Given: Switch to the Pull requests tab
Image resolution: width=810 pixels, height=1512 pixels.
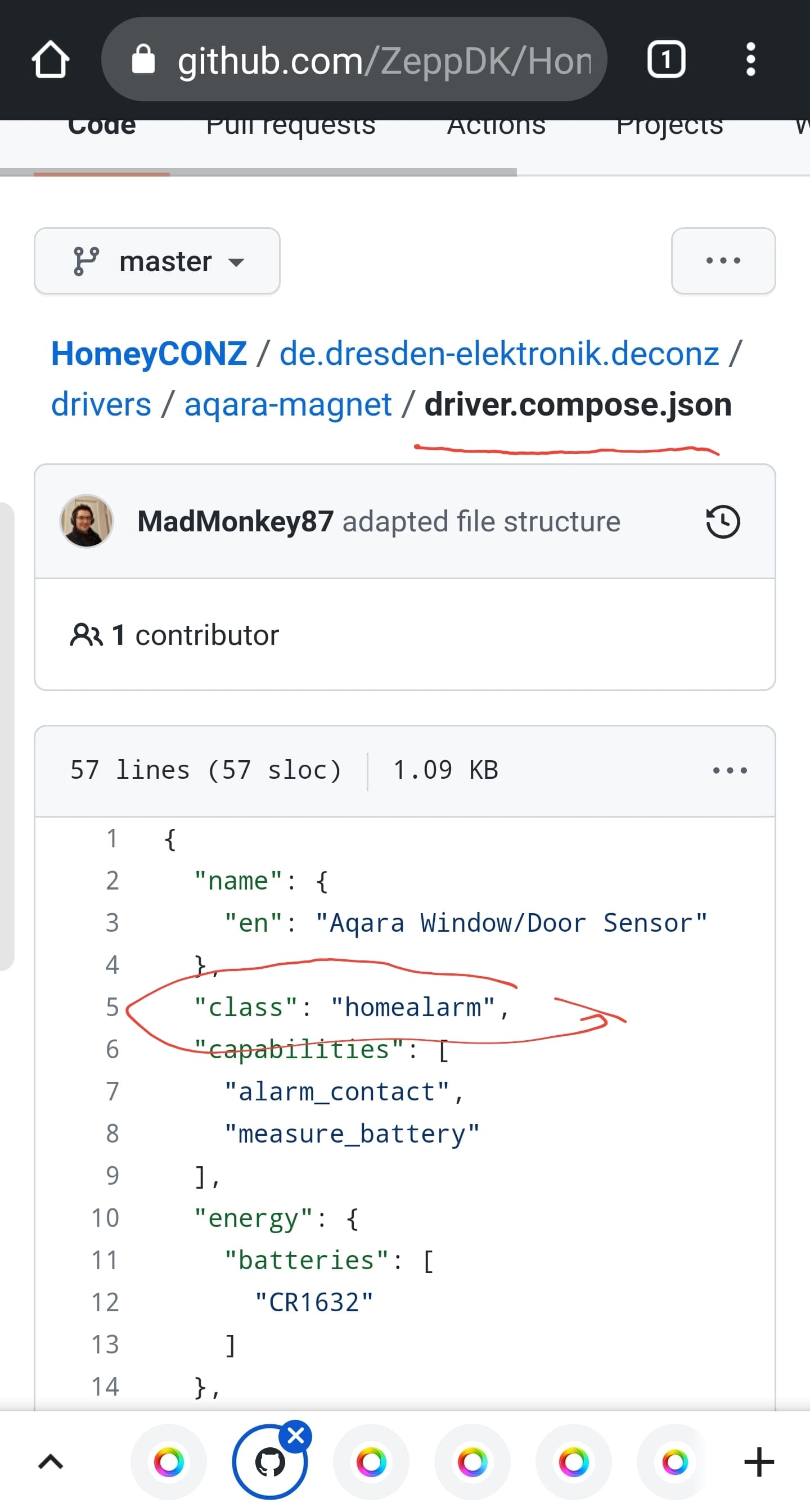Looking at the screenshot, I should coord(291,125).
